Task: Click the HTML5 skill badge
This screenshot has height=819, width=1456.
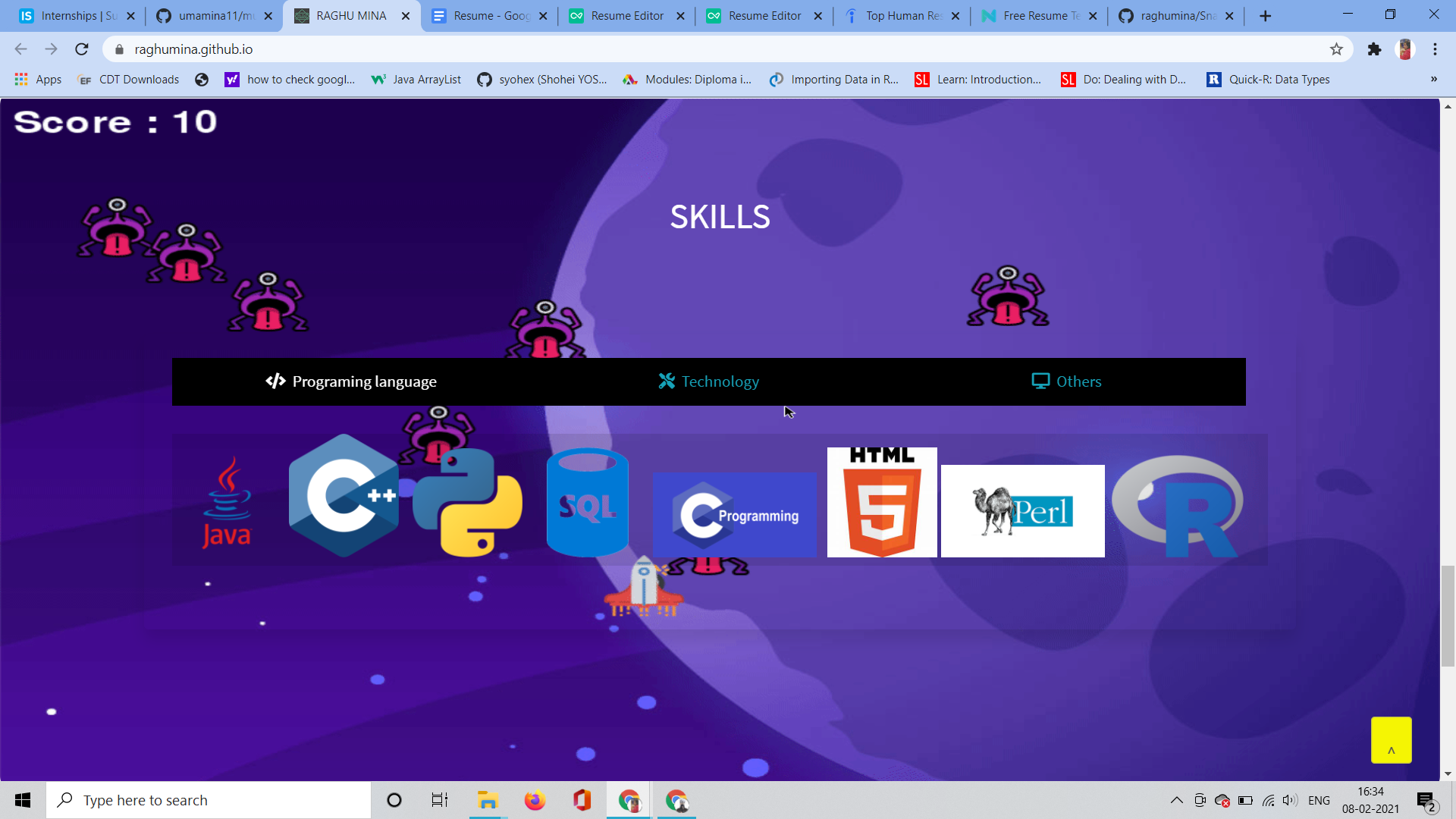Action: 881,501
